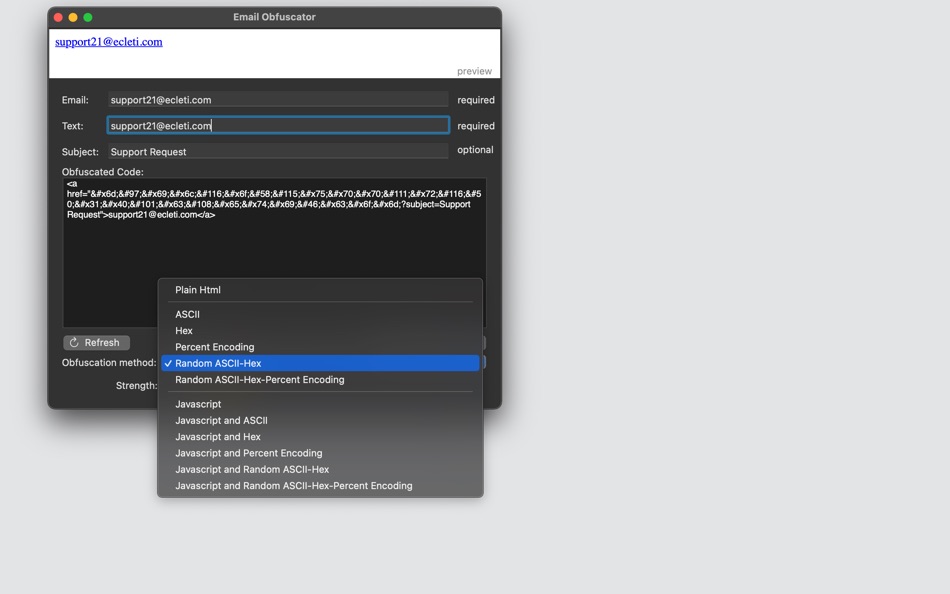Choose Javascript and Random ASCII-Hex
Viewport: 950px width, 594px height.
point(320,469)
